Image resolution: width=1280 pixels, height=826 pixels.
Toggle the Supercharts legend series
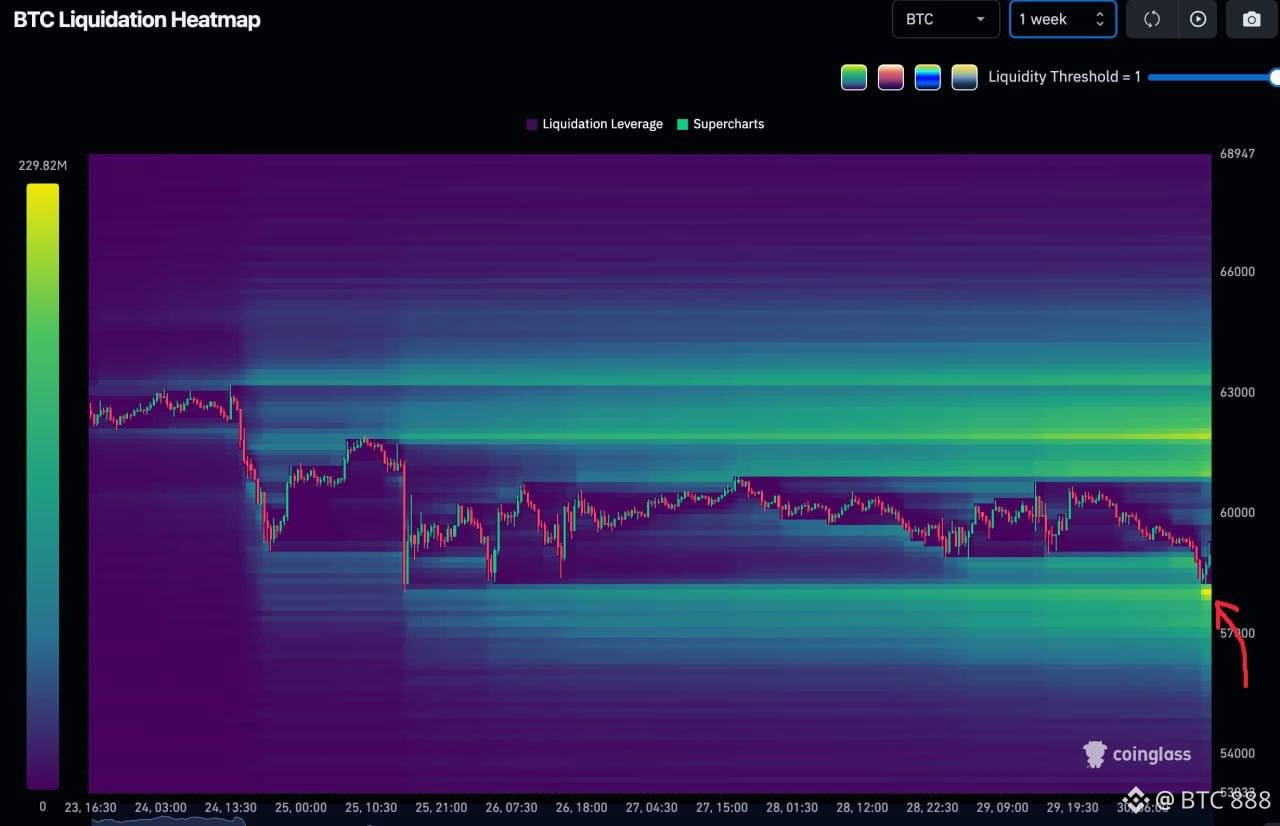[x=720, y=124]
